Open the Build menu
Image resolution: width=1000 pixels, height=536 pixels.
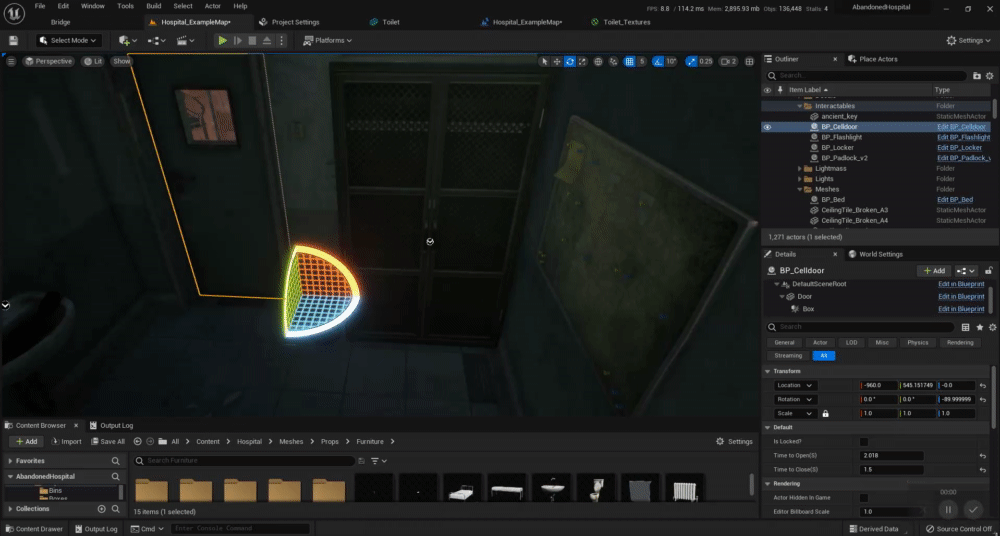point(154,6)
